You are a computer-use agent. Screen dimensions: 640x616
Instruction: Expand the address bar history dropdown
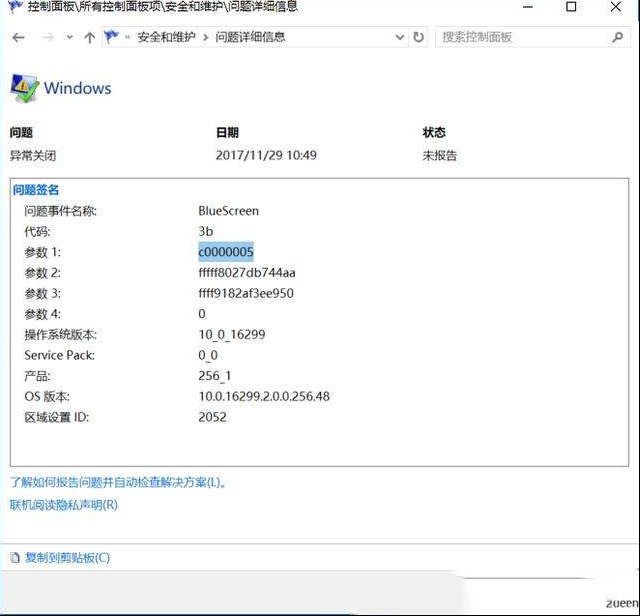tap(400, 38)
